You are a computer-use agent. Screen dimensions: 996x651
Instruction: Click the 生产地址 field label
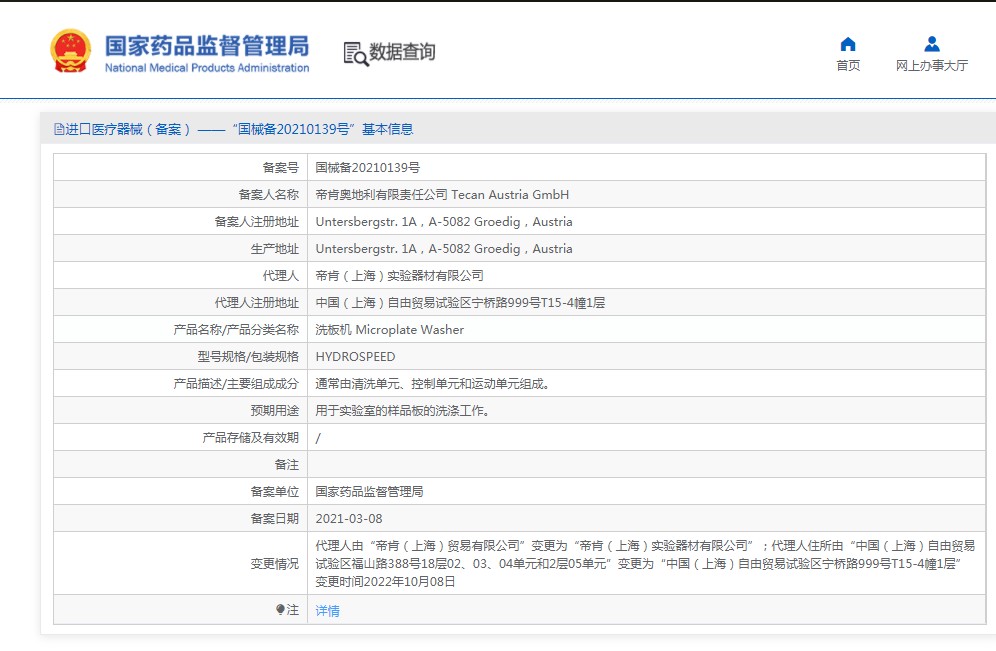coord(274,249)
